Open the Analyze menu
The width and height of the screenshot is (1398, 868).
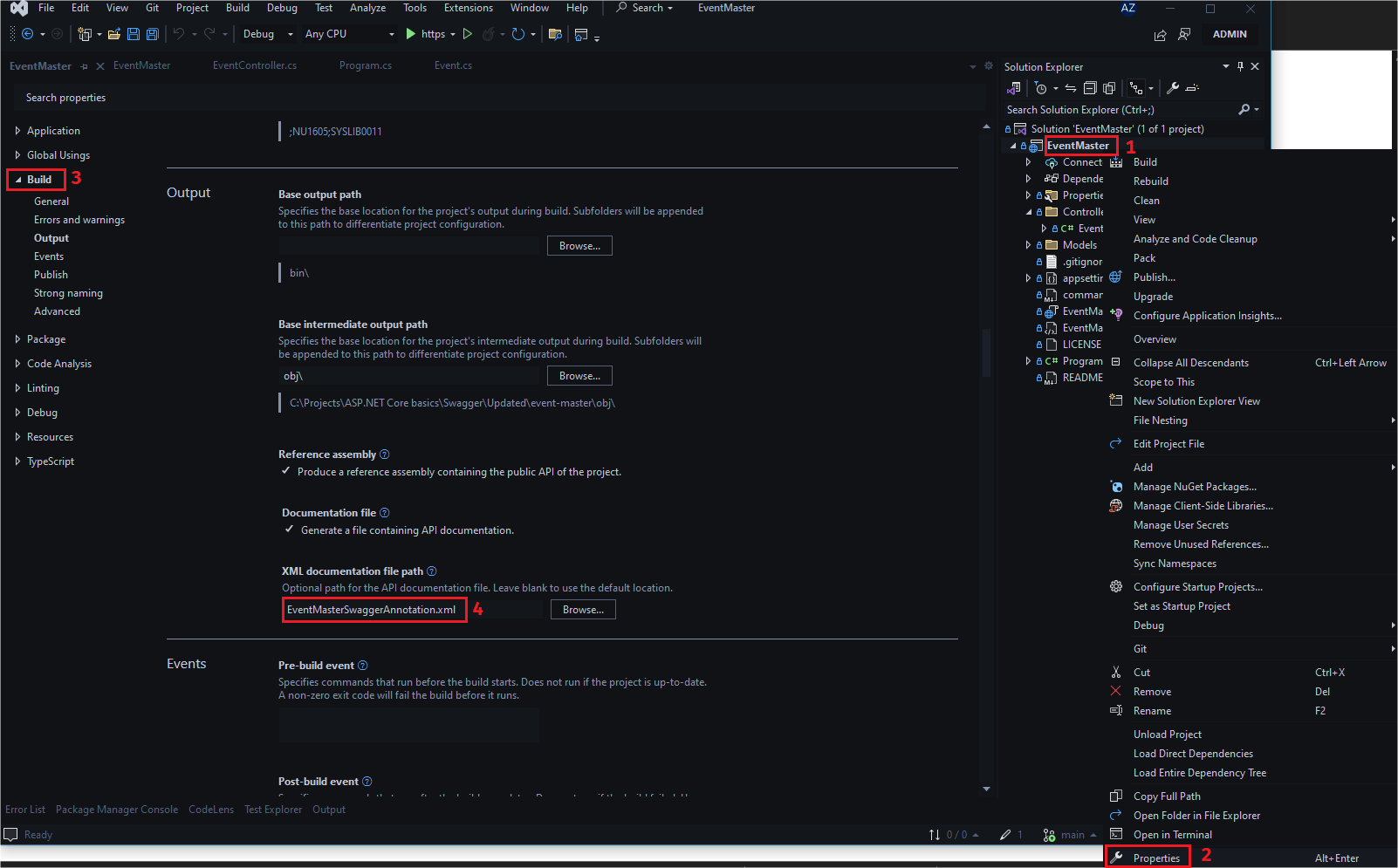367,8
